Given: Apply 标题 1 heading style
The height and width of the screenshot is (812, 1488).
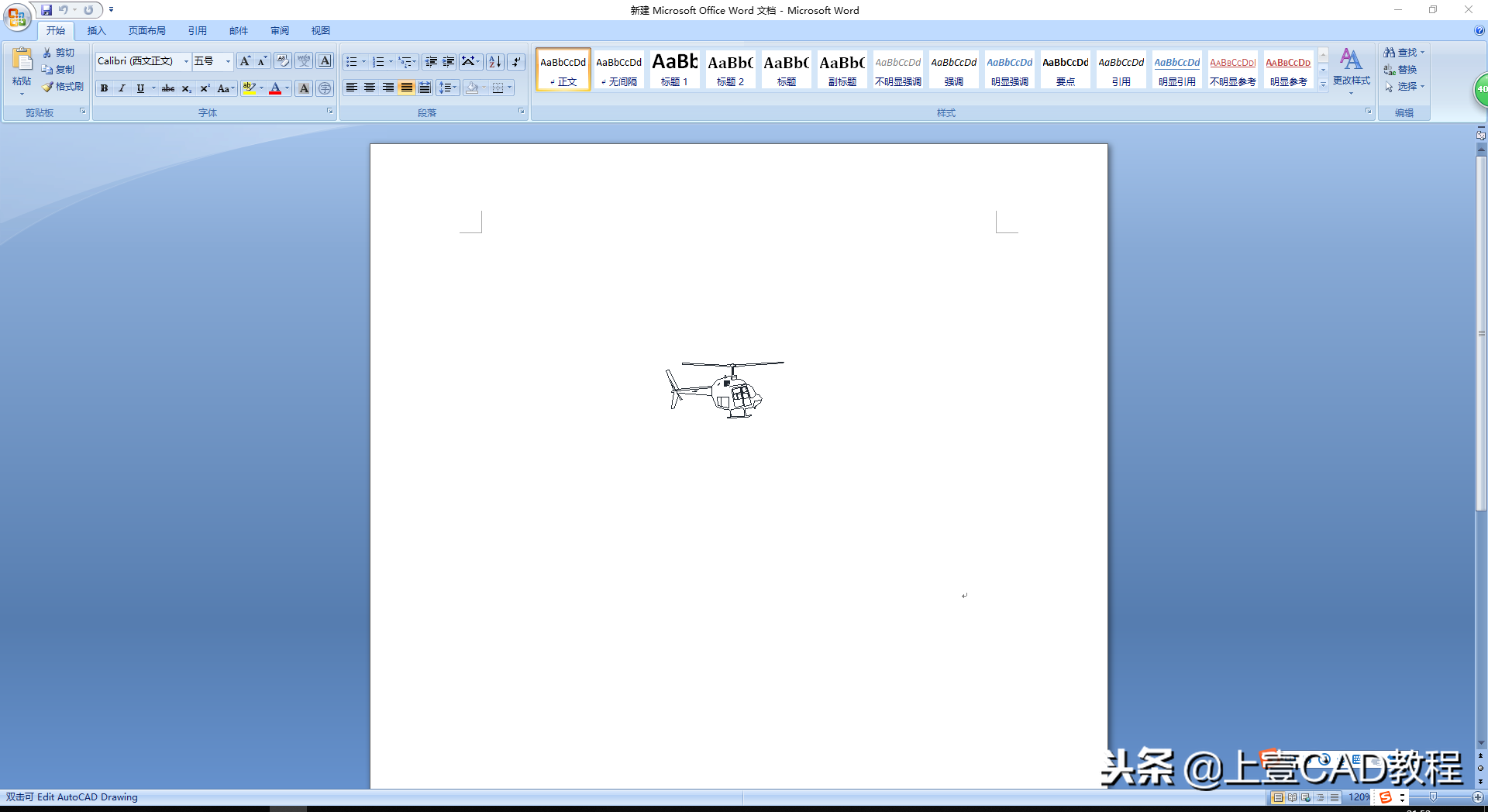Looking at the screenshot, I should pos(674,69).
